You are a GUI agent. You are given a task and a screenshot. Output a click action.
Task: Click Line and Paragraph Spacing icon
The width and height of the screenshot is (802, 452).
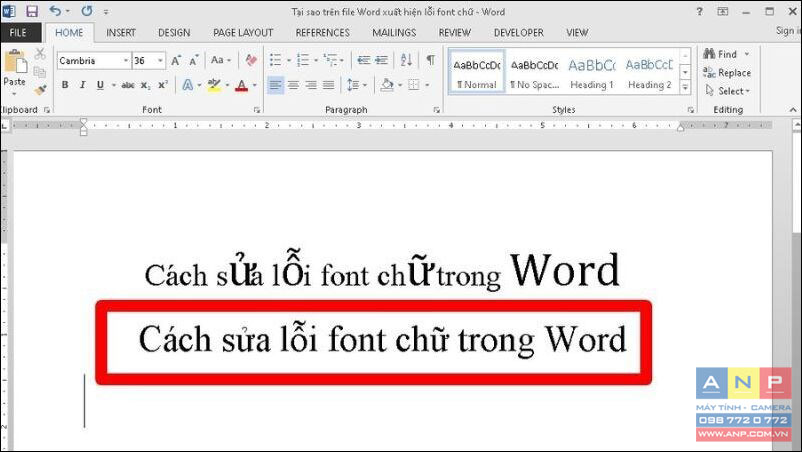[x=353, y=85]
